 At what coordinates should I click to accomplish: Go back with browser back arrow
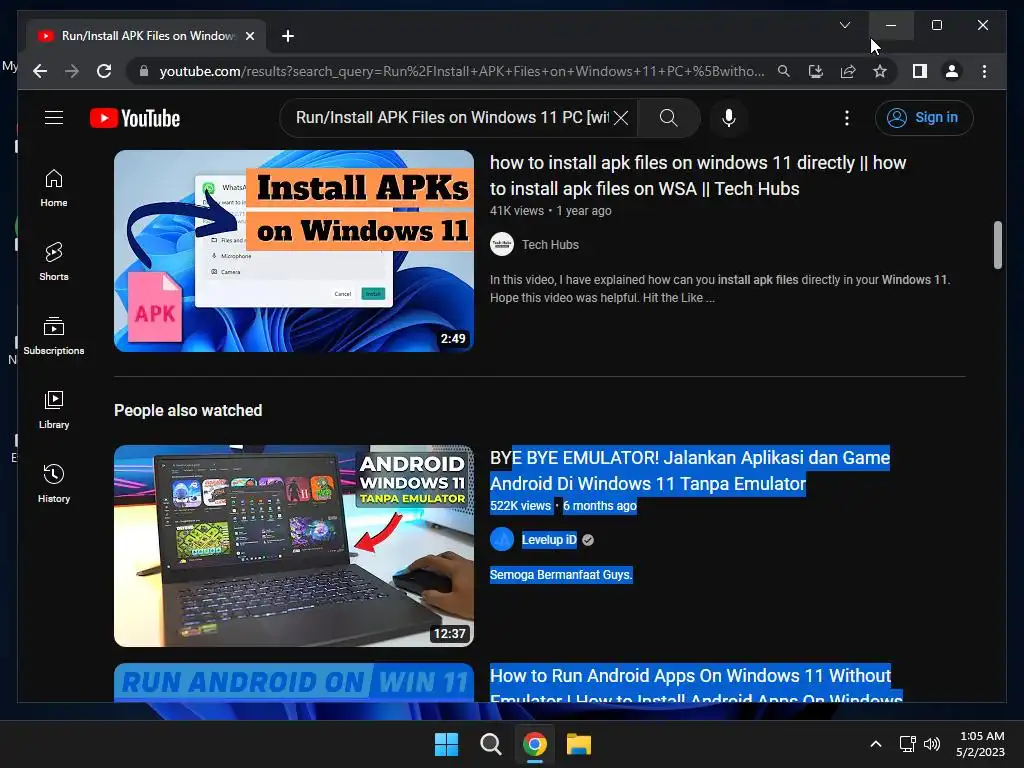(x=40, y=71)
